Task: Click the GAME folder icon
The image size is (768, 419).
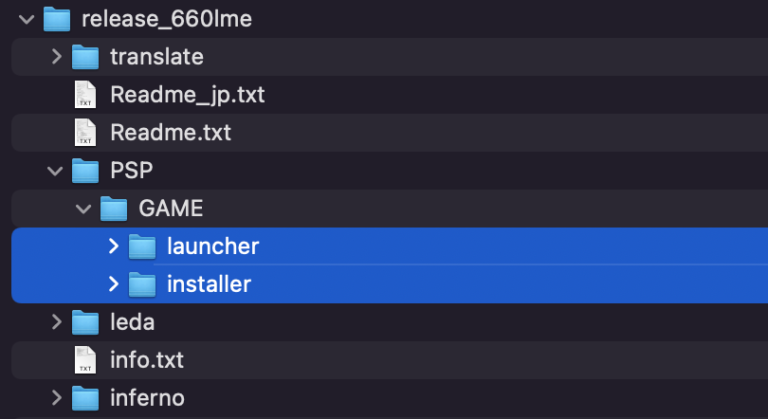Action: coord(114,208)
